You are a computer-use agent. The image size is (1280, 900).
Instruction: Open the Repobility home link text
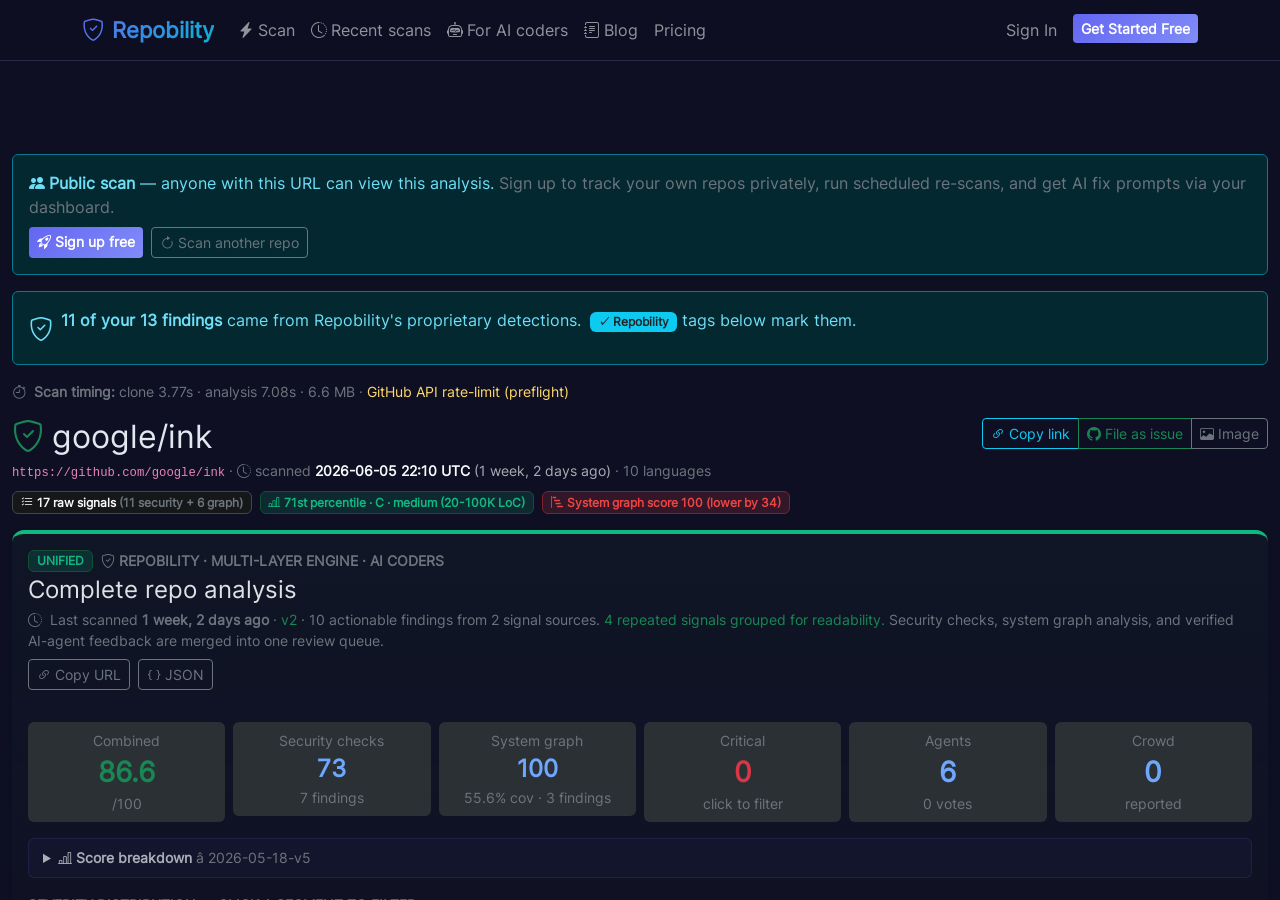pyautogui.click(x=163, y=30)
